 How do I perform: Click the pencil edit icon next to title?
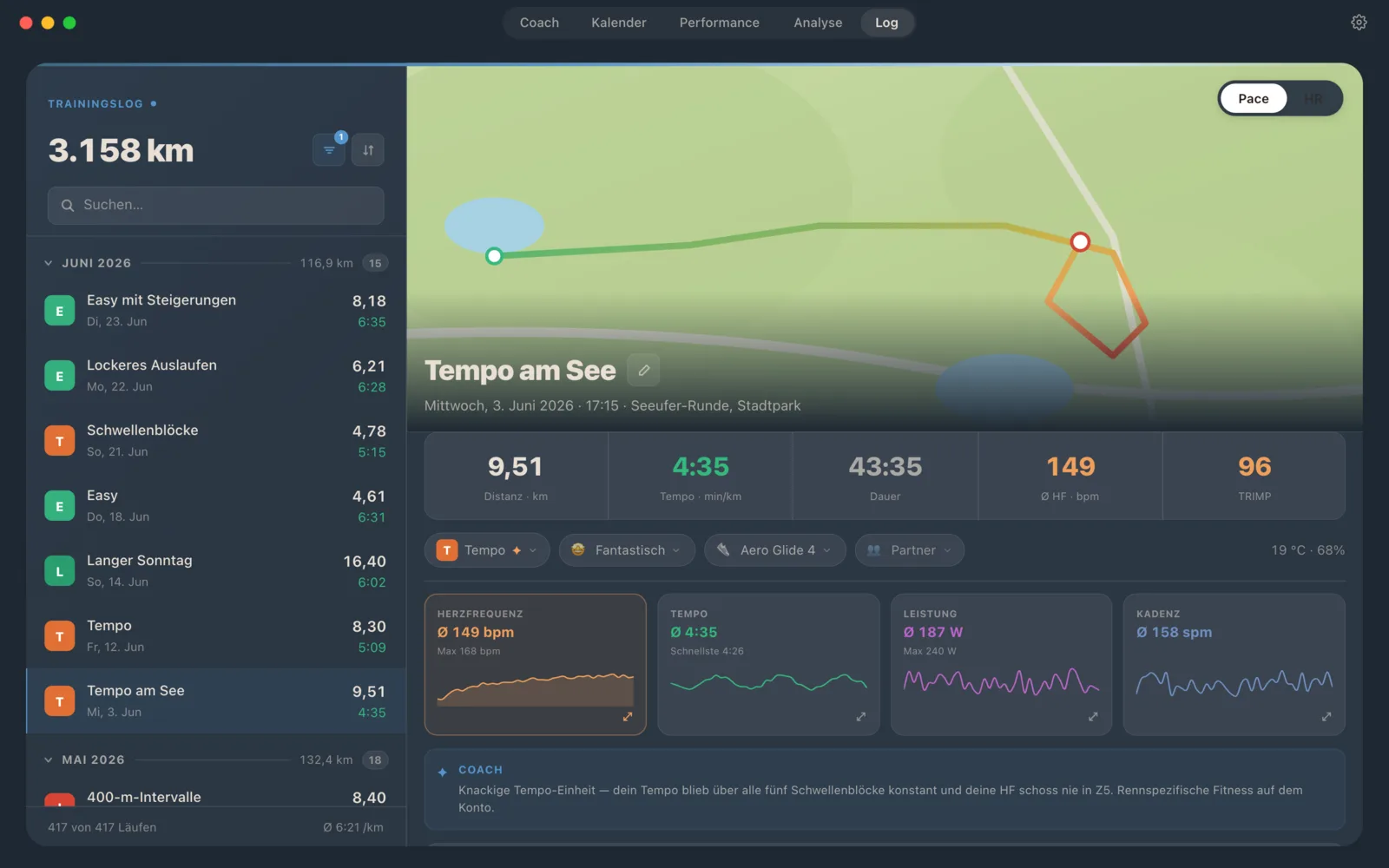click(643, 370)
